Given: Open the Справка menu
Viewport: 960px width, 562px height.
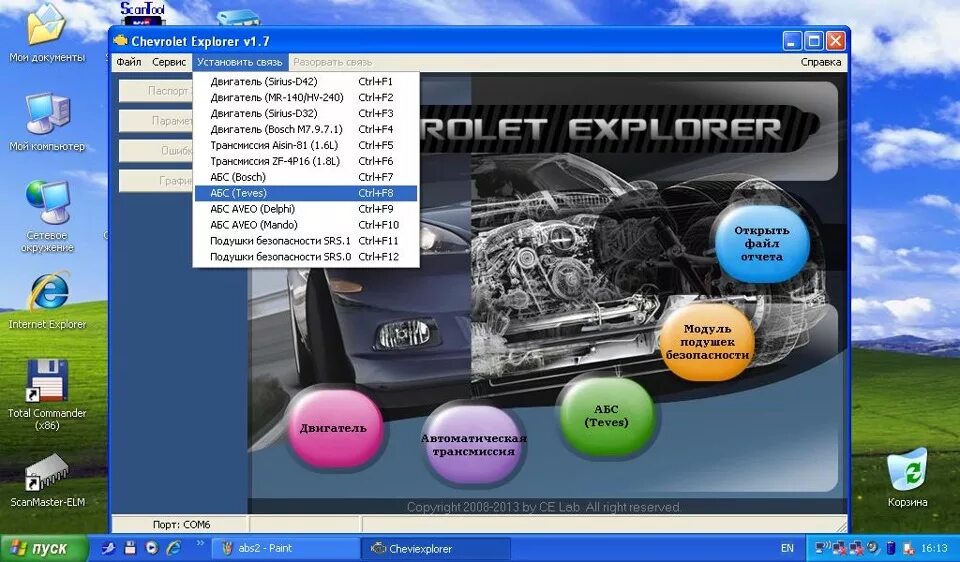Looking at the screenshot, I should (820, 62).
